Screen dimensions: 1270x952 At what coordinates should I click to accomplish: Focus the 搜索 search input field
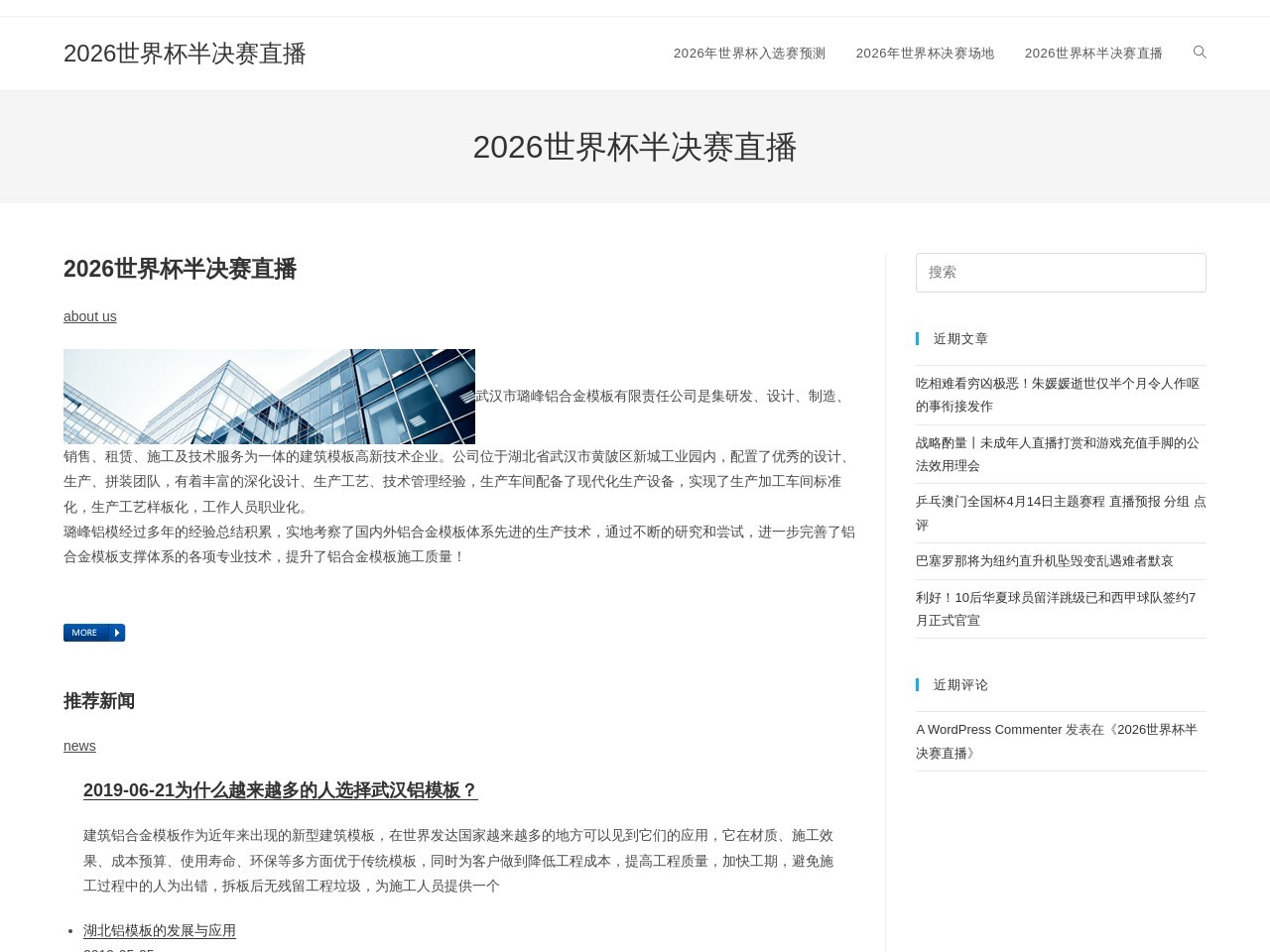(x=1061, y=273)
